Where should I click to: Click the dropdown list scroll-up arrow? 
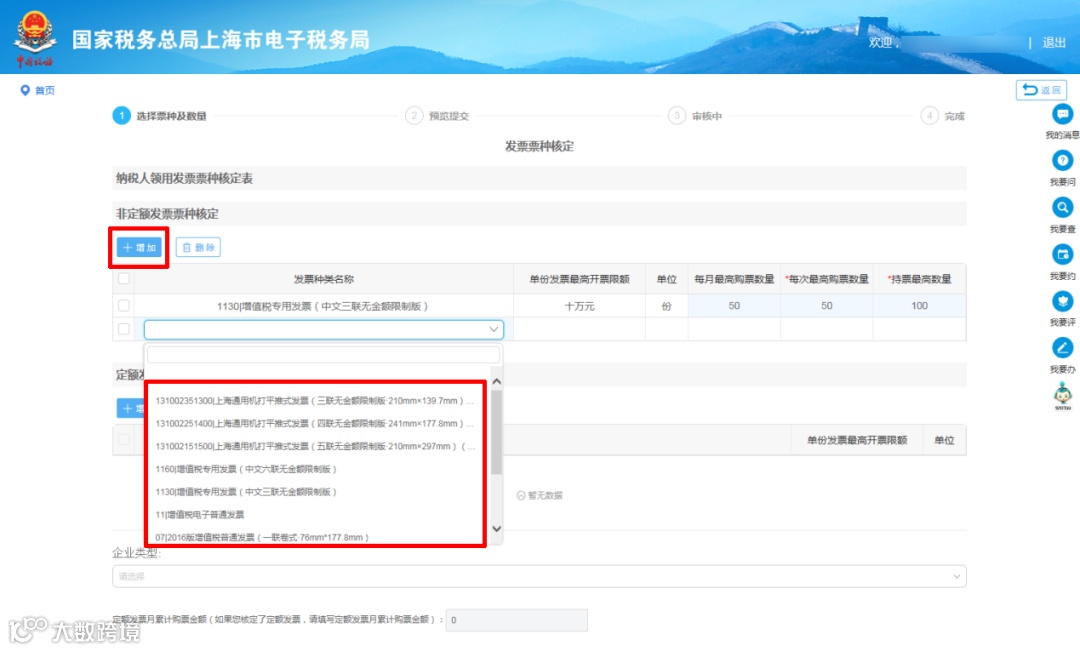click(497, 381)
